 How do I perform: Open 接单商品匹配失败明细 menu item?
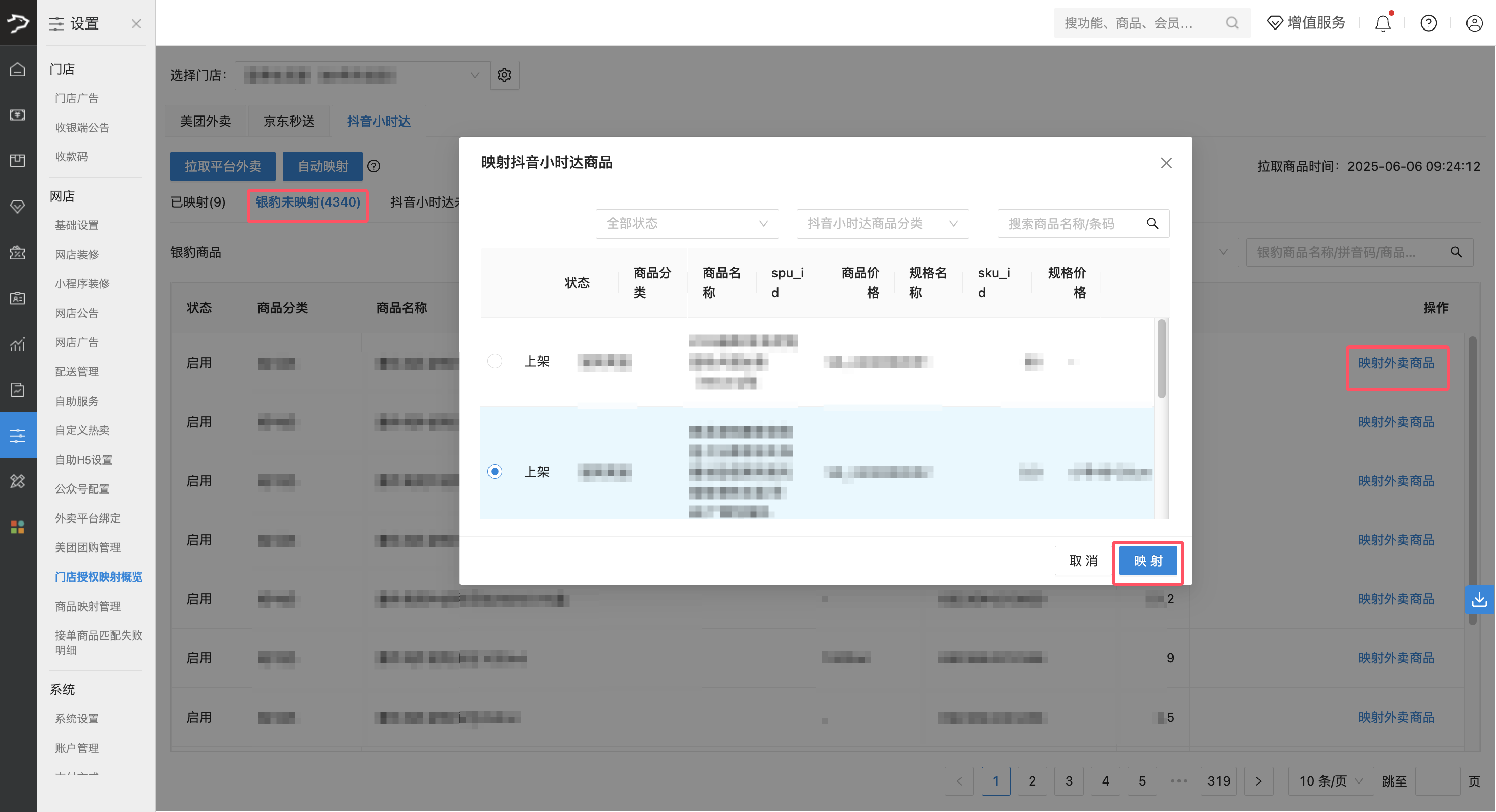[x=98, y=643]
